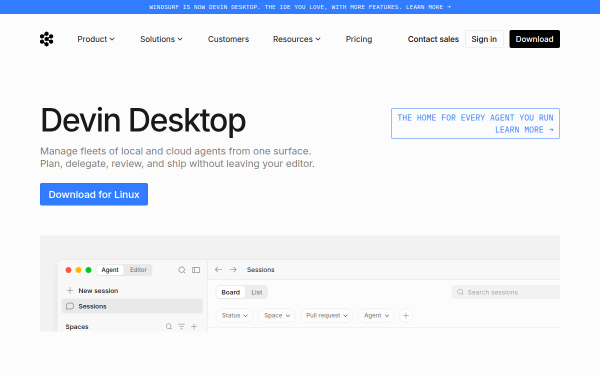Click the Devin logo in the navbar
The width and height of the screenshot is (600, 375).
[46, 39]
